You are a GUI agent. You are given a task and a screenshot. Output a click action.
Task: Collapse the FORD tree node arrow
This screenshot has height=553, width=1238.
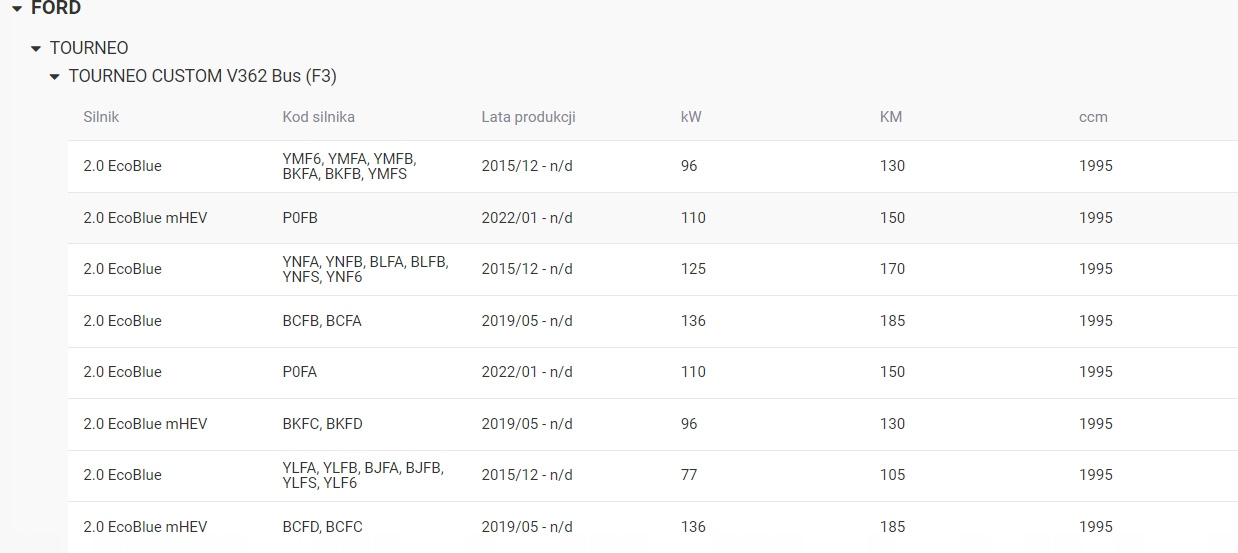click(17, 9)
